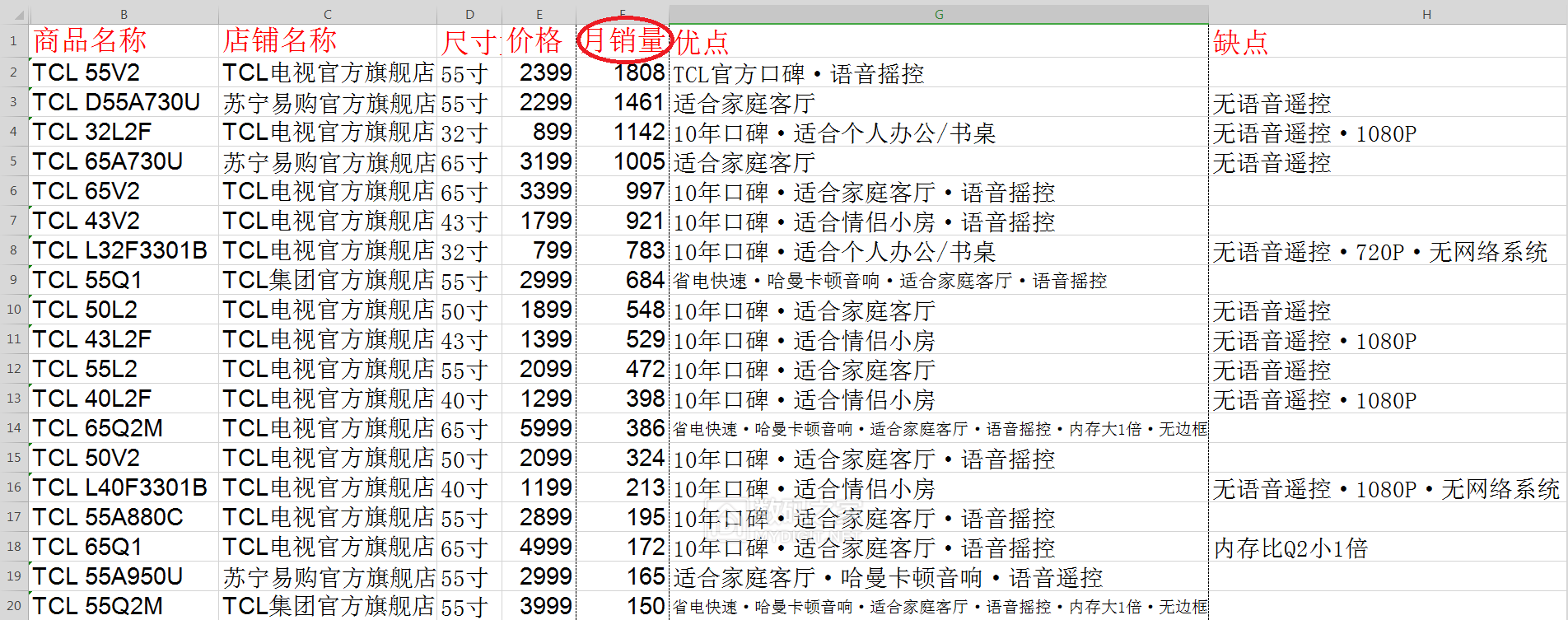Click price cell 2399
Screen dimensions: 1568x620
539,72
